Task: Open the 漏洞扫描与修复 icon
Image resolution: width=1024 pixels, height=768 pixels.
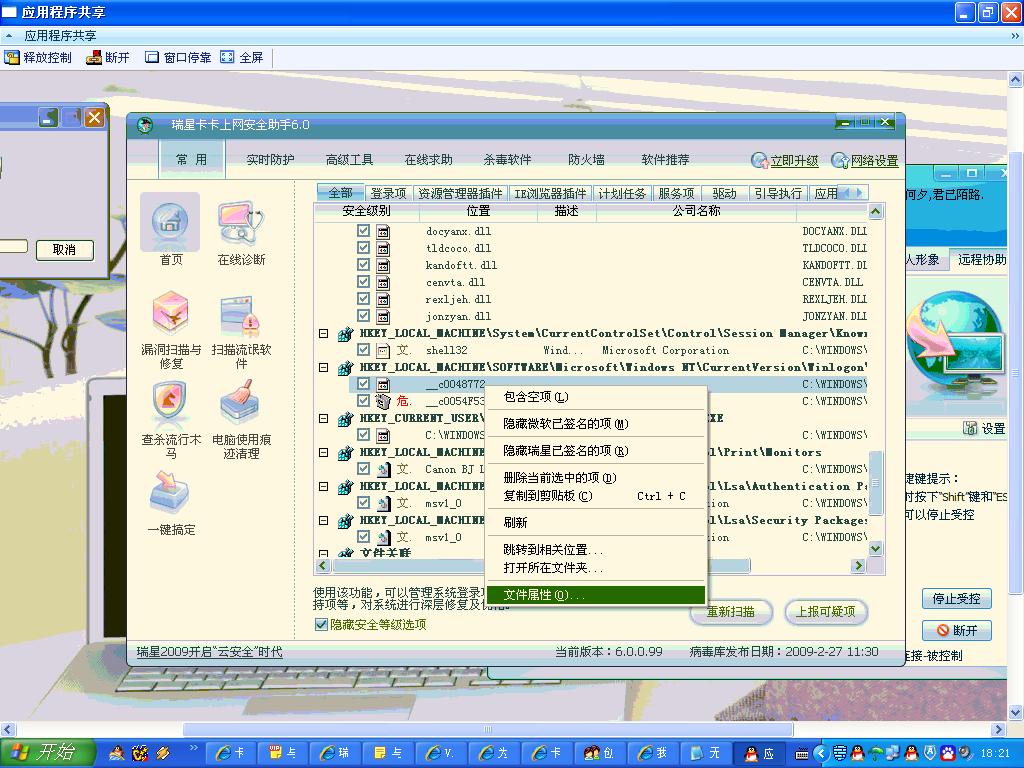Action: (170, 313)
